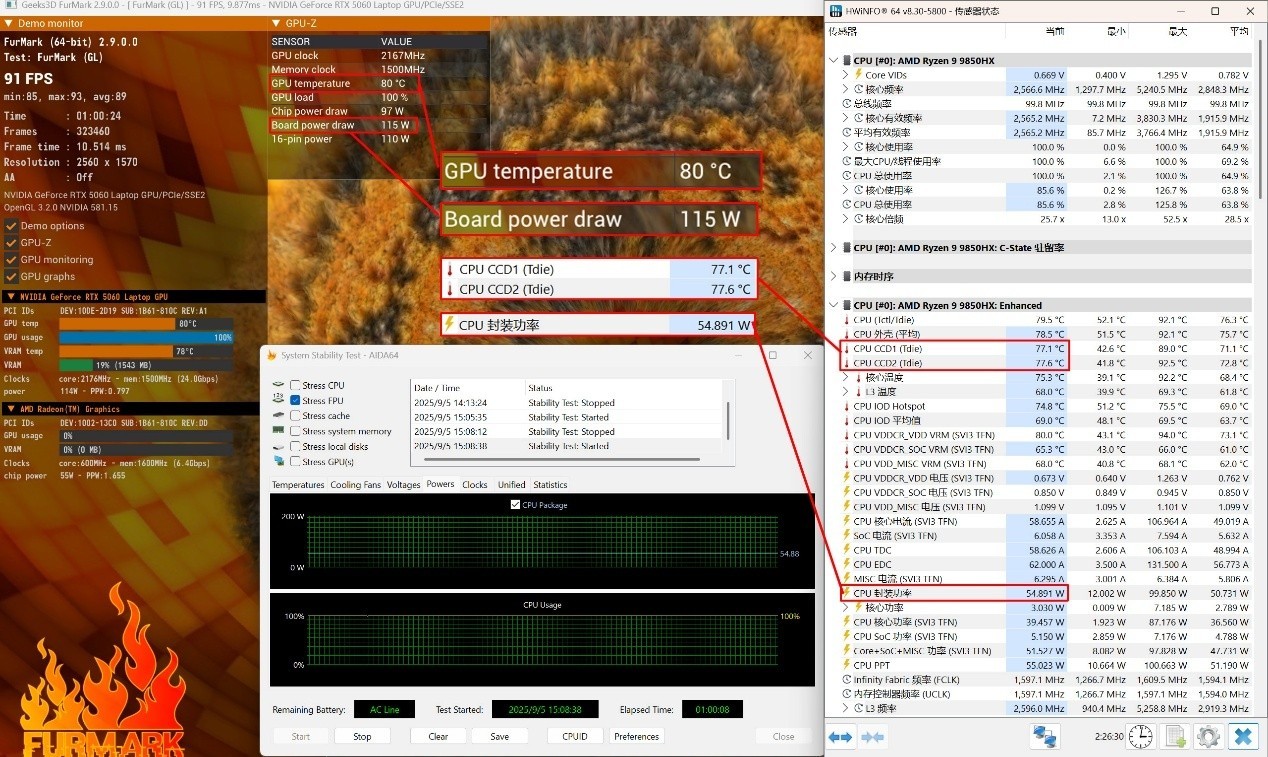This screenshot has height=757, width=1268.
Task: Click the memory module icon beside Stress system memory
Action: (279, 430)
